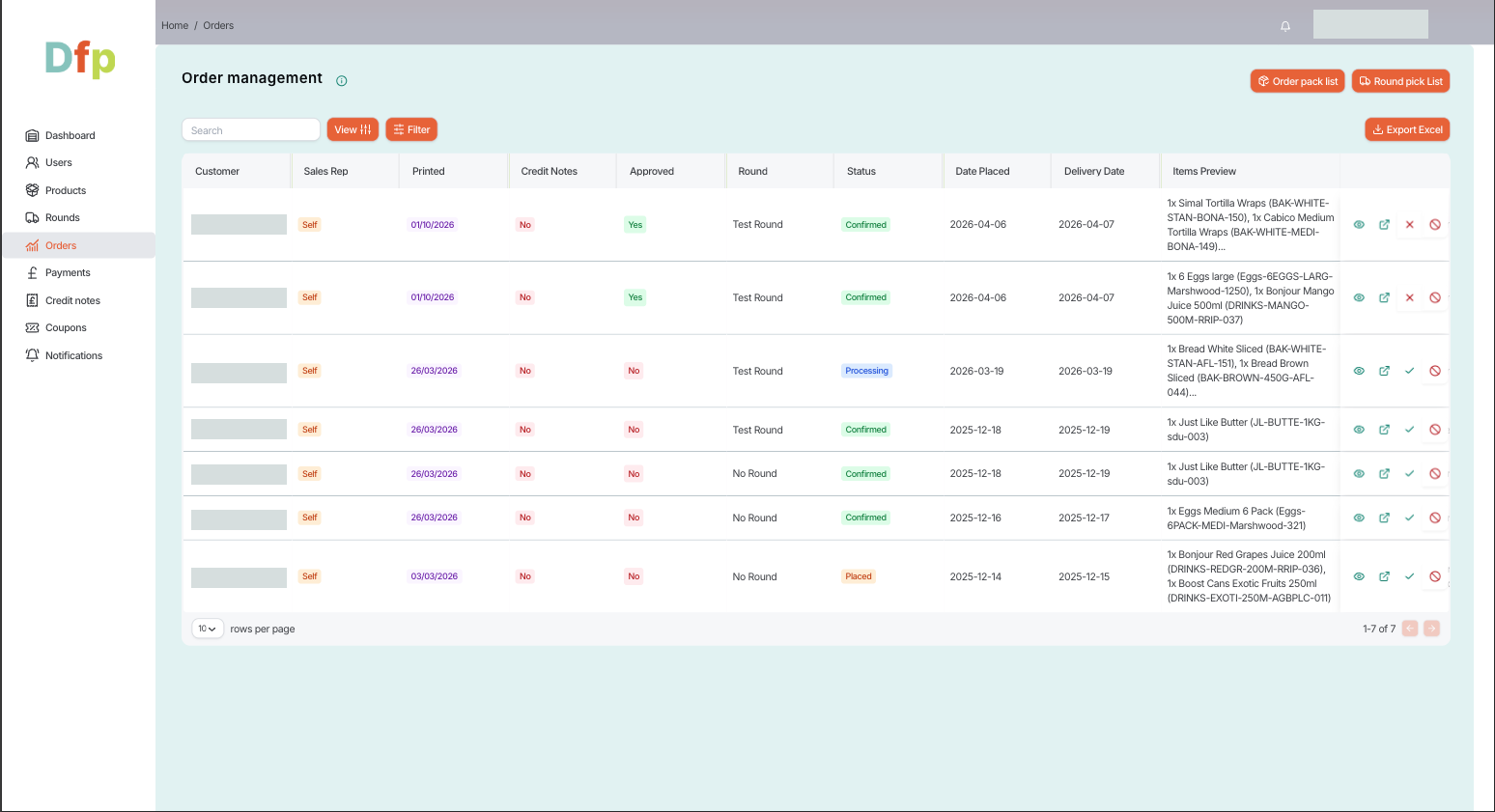Go to Dashboard in the sidebar

[x=77, y=135]
